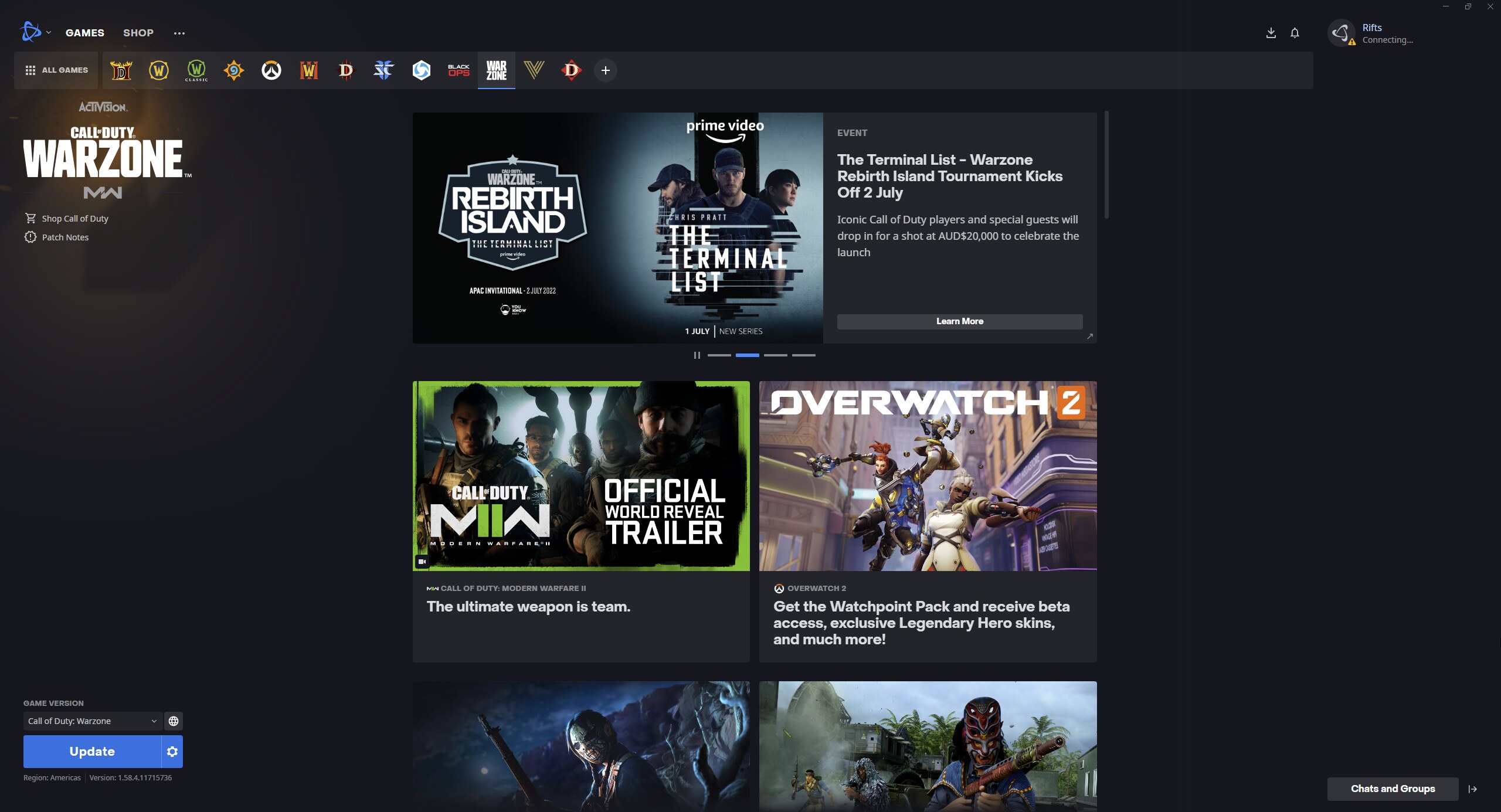Jump to the third carousel slide indicator

776,355
